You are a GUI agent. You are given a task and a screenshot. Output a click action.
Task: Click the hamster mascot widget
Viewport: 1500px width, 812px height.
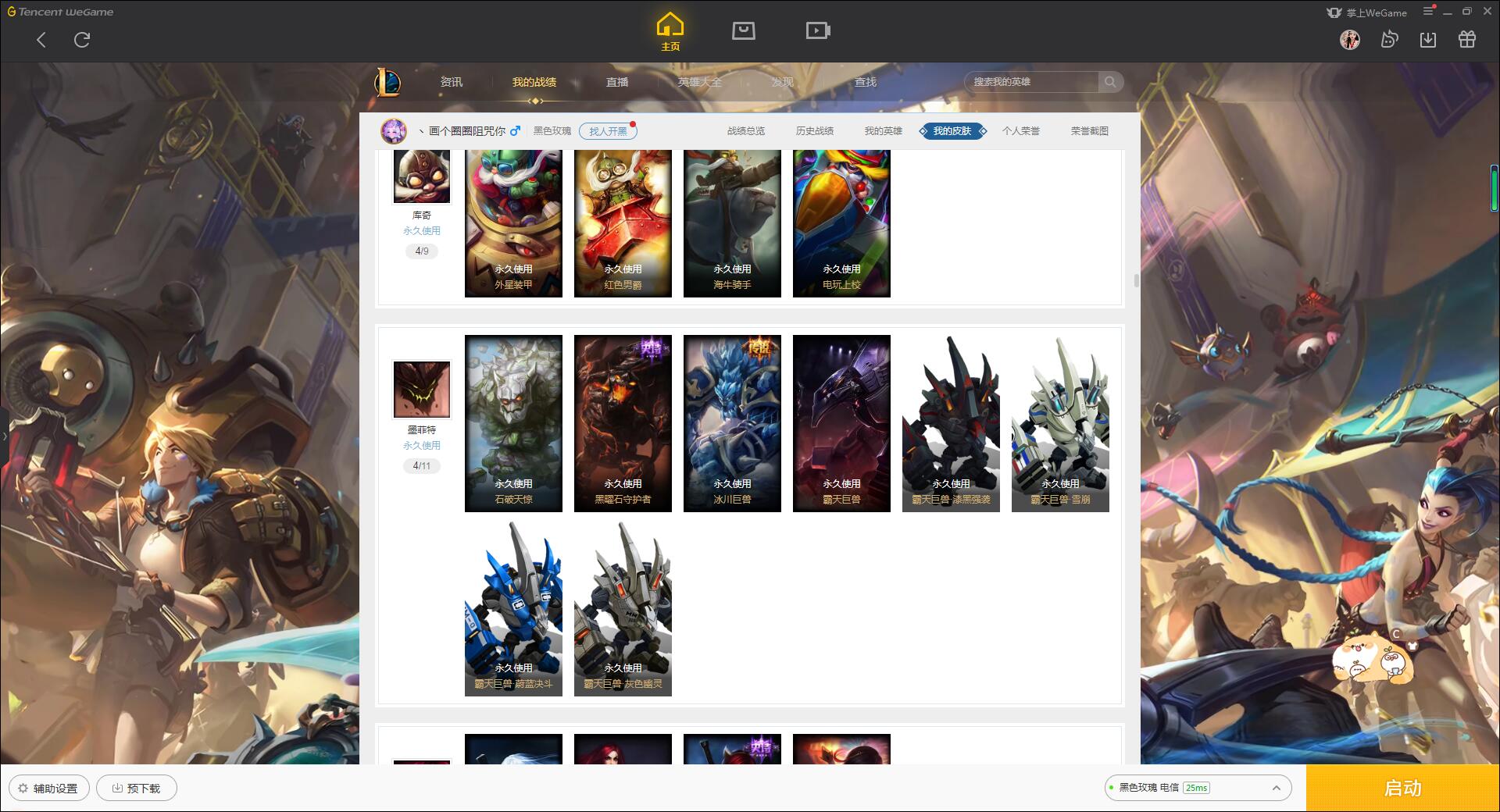[x=1374, y=658]
